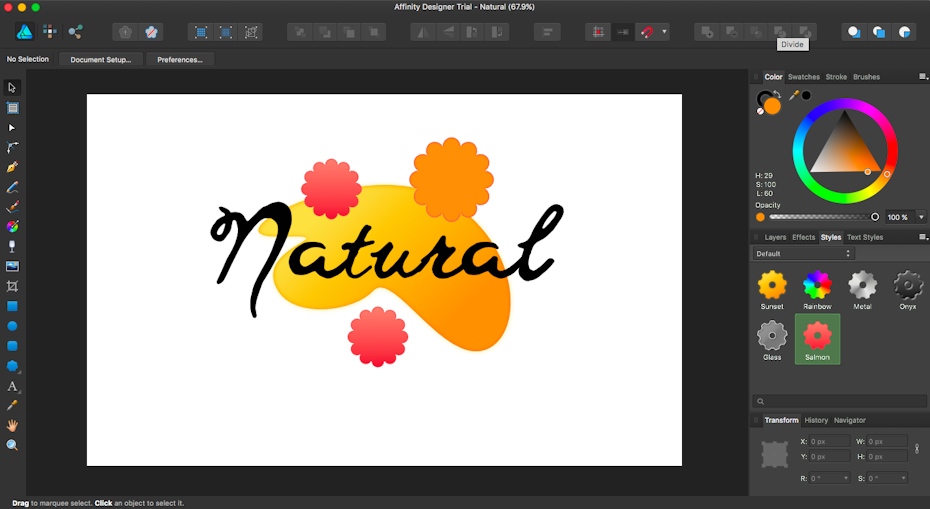Open the snapping options dropdown arrow
This screenshot has width=930, height=509.
(665, 32)
